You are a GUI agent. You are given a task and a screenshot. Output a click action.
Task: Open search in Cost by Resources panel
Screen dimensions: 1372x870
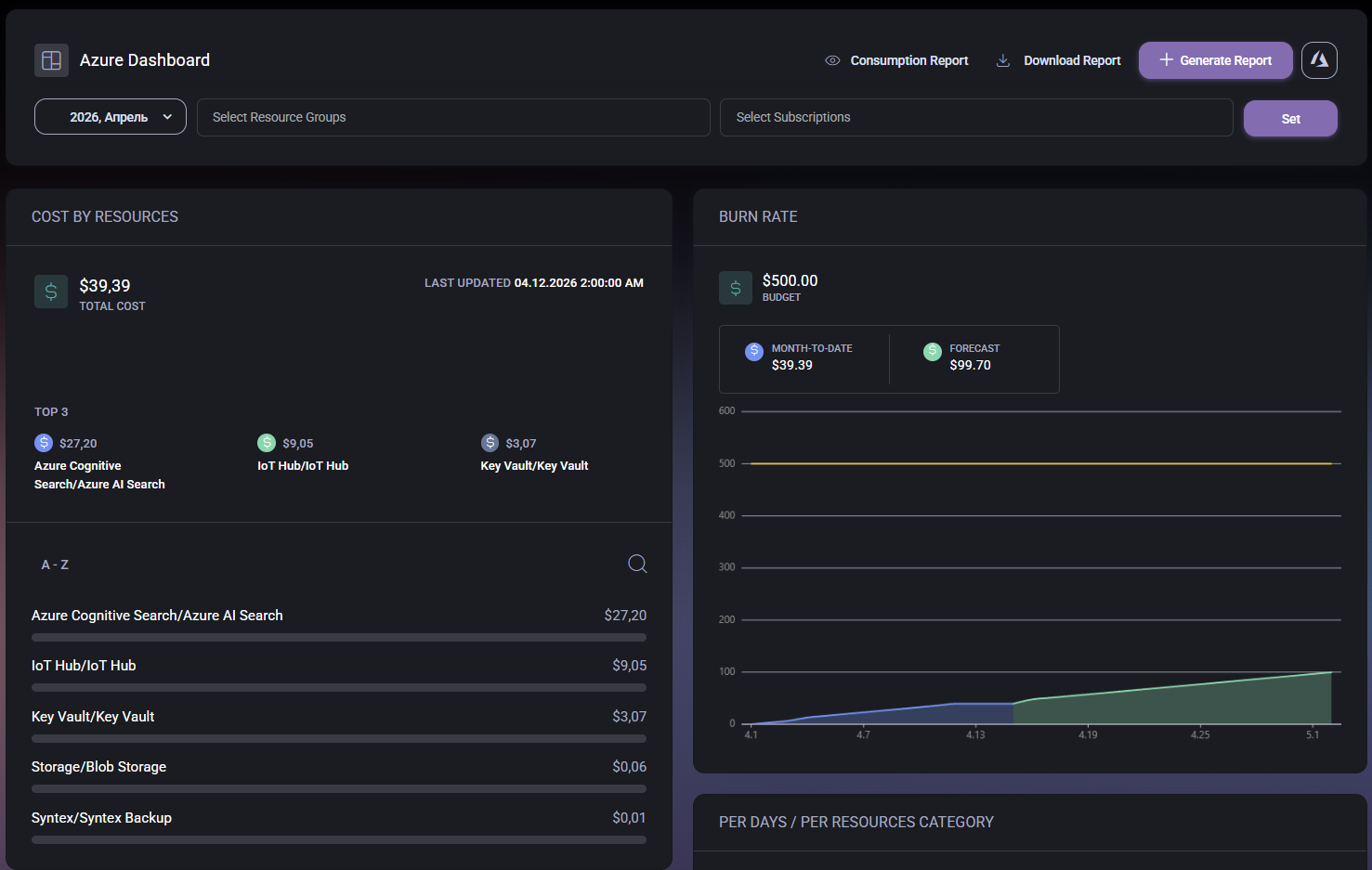click(x=637, y=564)
